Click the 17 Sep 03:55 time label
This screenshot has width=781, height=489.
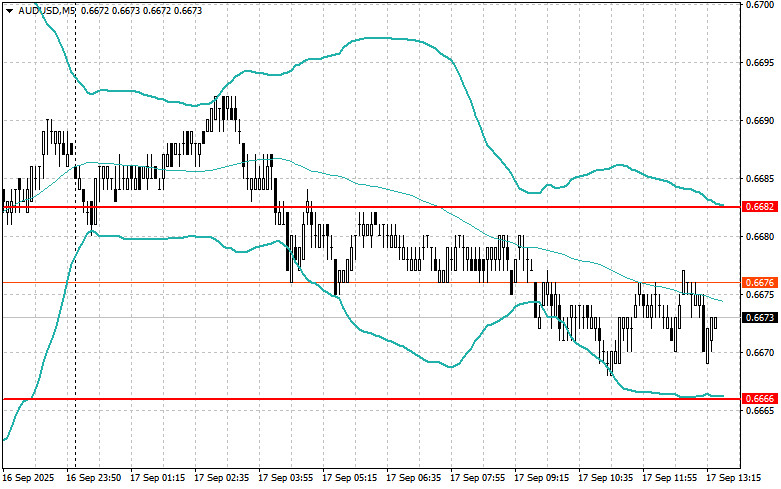coord(285,478)
